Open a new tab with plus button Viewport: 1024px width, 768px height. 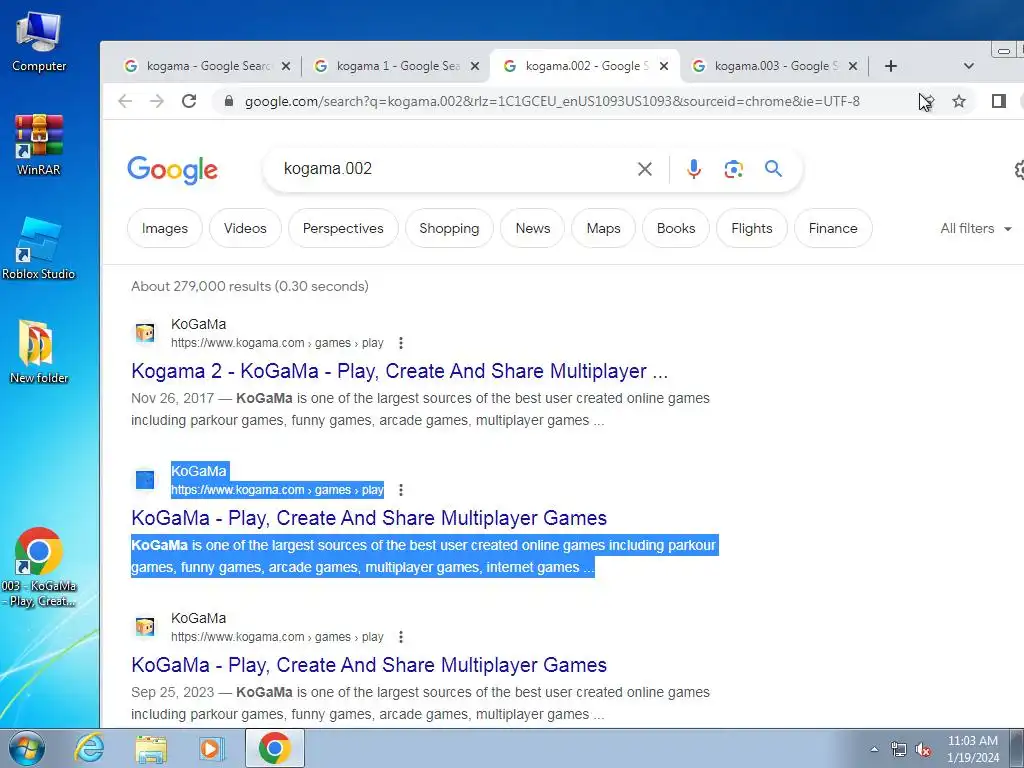[891, 66]
